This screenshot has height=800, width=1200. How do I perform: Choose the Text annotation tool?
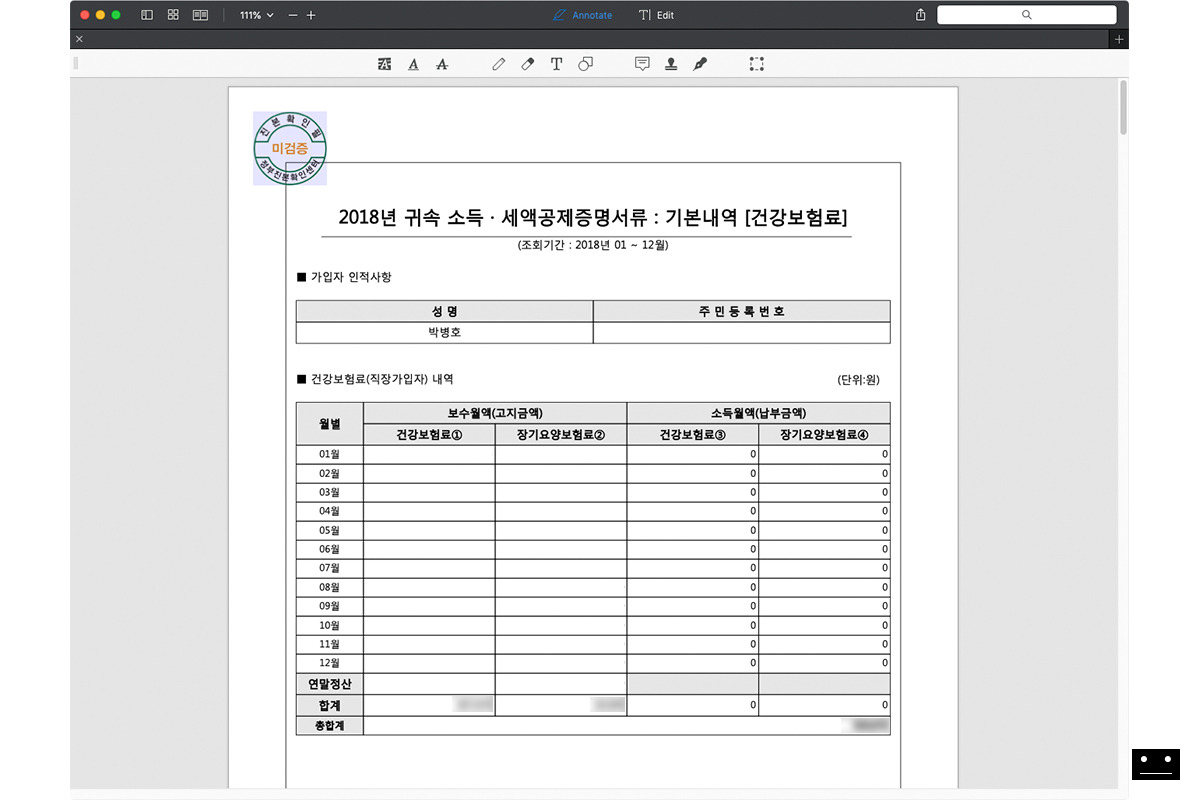[x=557, y=63]
